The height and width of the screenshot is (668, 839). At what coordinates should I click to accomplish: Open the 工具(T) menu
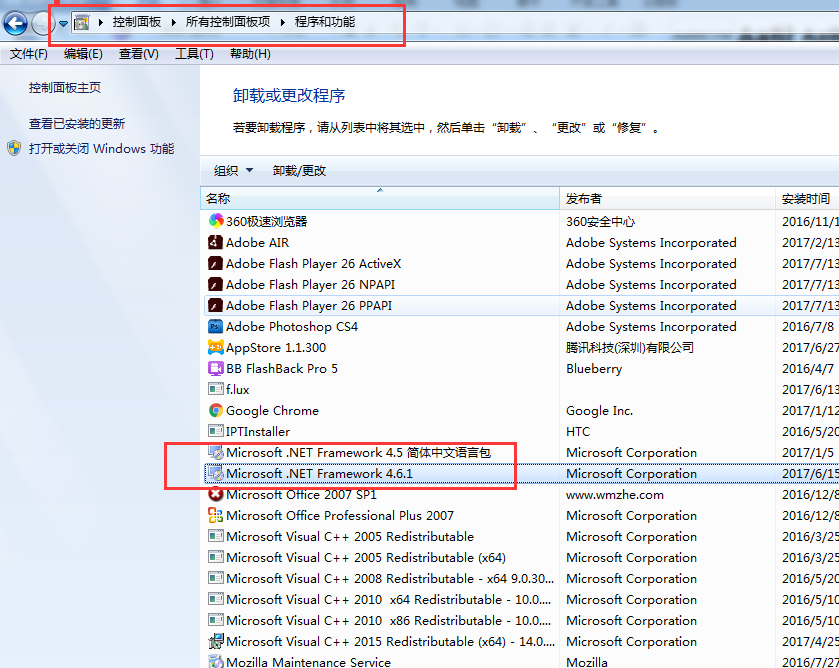pyautogui.click(x=194, y=54)
